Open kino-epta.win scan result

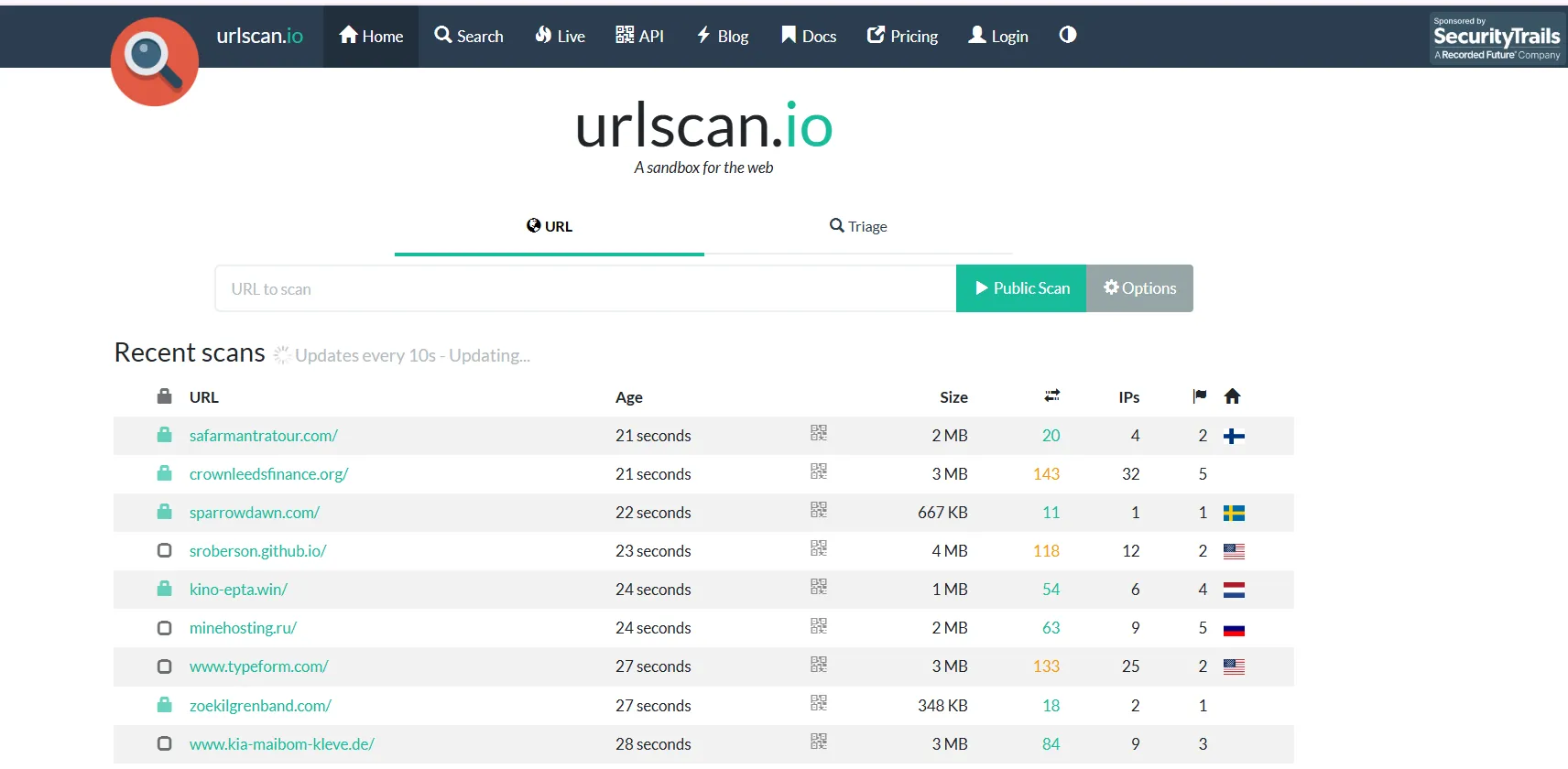pyautogui.click(x=238, y=590)
